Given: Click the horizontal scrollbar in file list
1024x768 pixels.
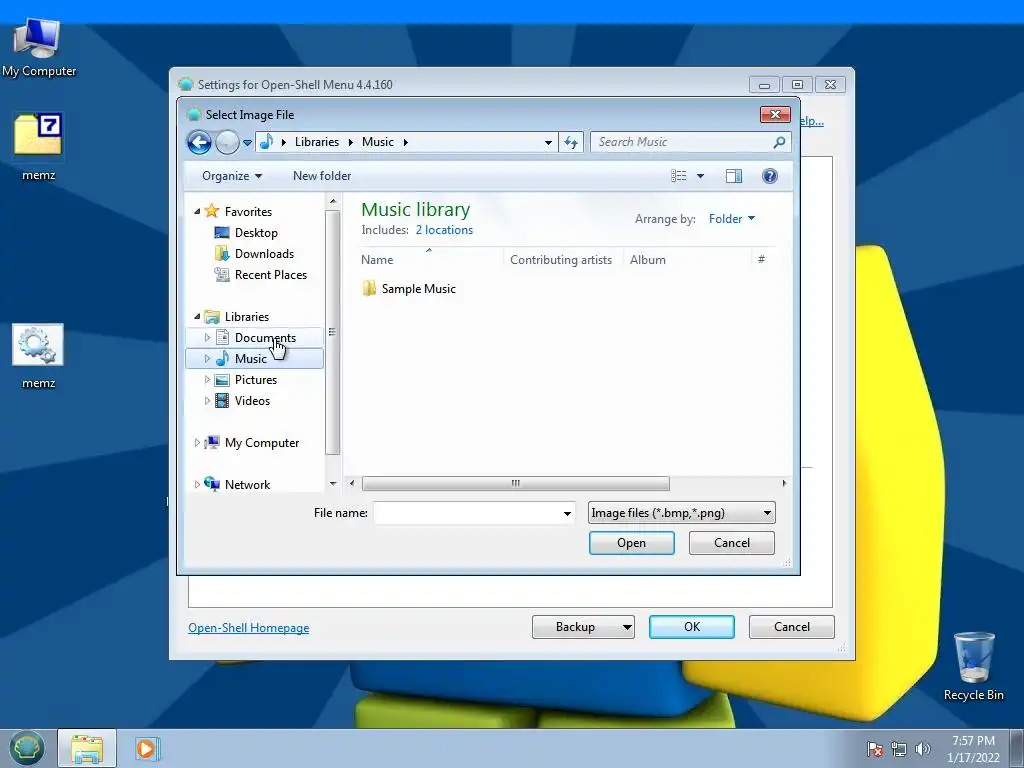Looking at the screenshot, I should pyautogui.click(x=515, y=483).
